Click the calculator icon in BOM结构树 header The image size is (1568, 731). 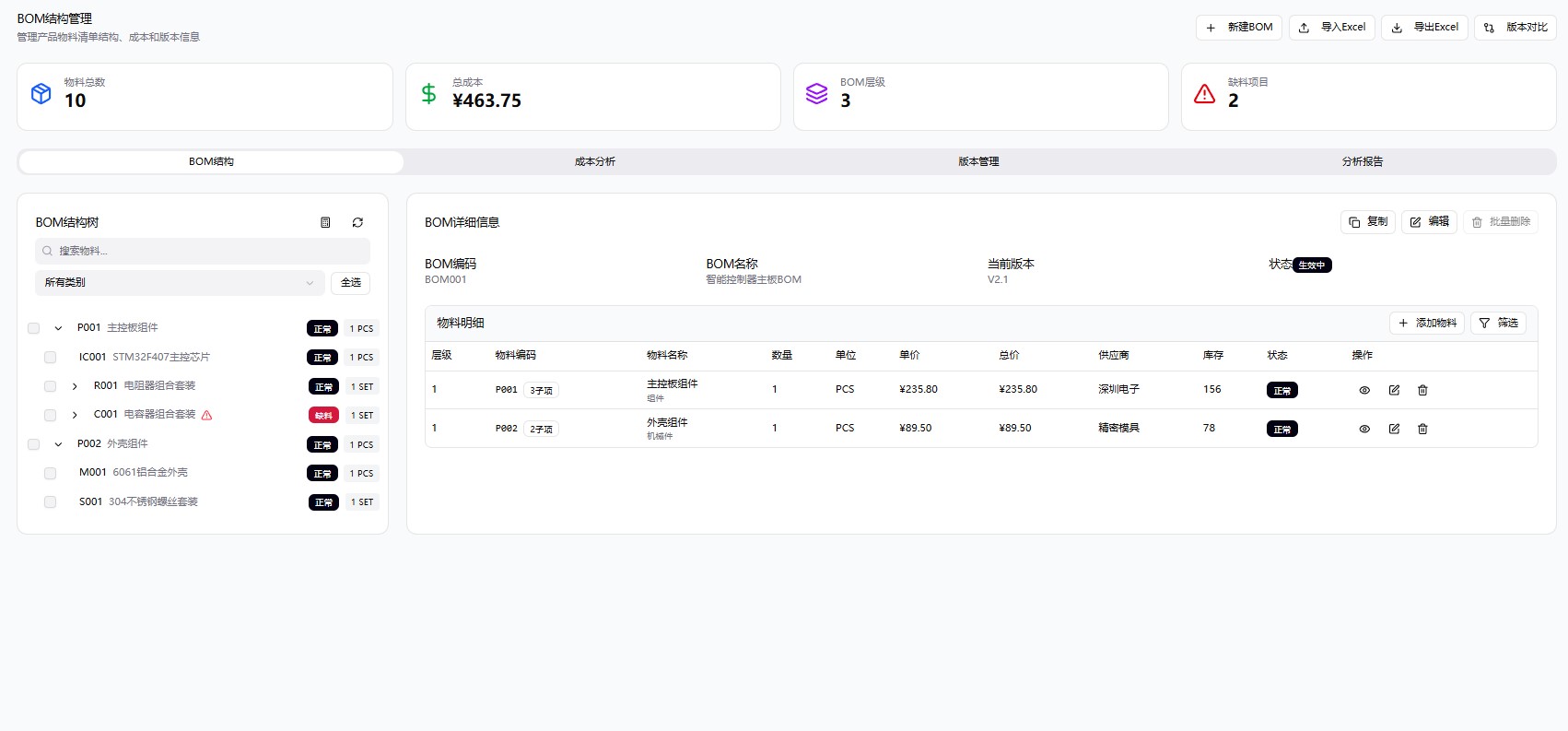pos(325,222)
